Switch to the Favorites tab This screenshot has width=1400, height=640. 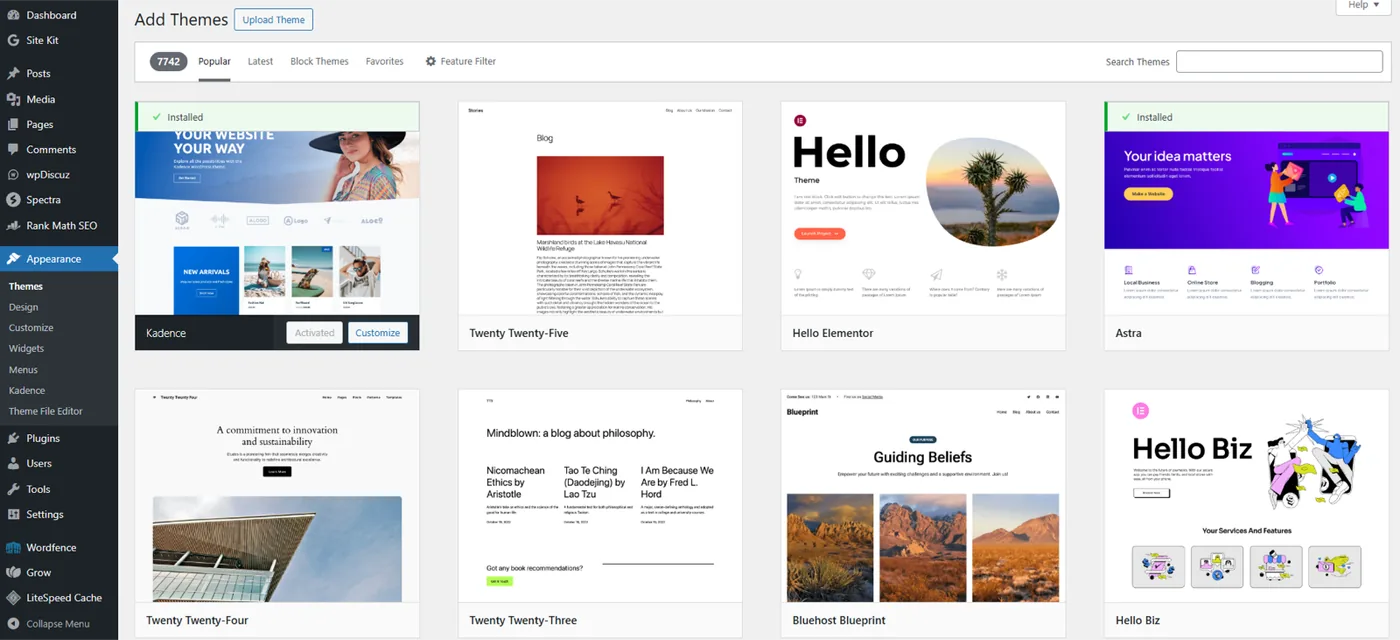pos(385,61)
